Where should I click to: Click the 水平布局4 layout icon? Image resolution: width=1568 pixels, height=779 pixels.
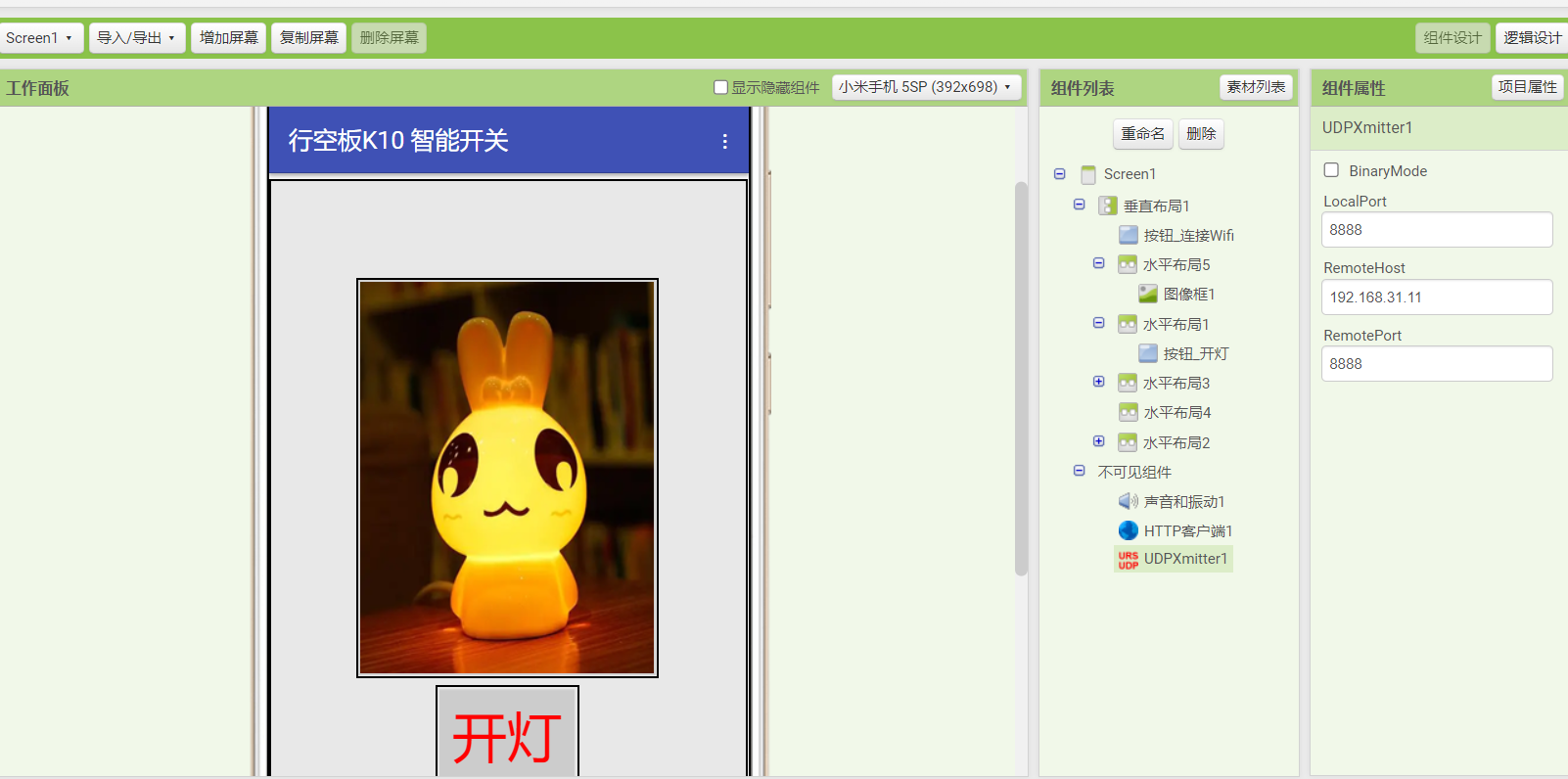[1129, 412]
